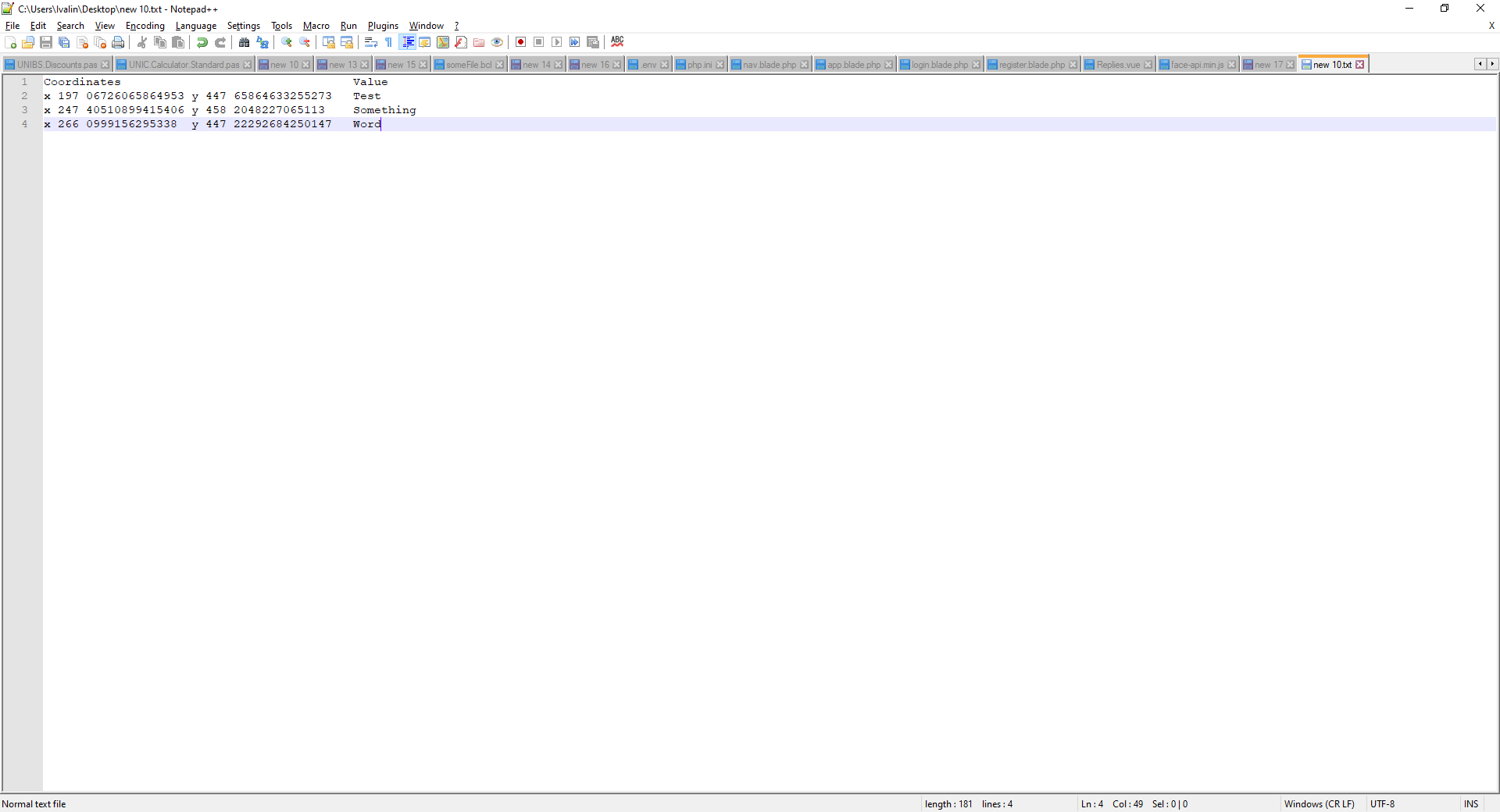This screenshot has width=1500, height=812.
Task: Click the Undo arrow icon
Action: point(202,43)
